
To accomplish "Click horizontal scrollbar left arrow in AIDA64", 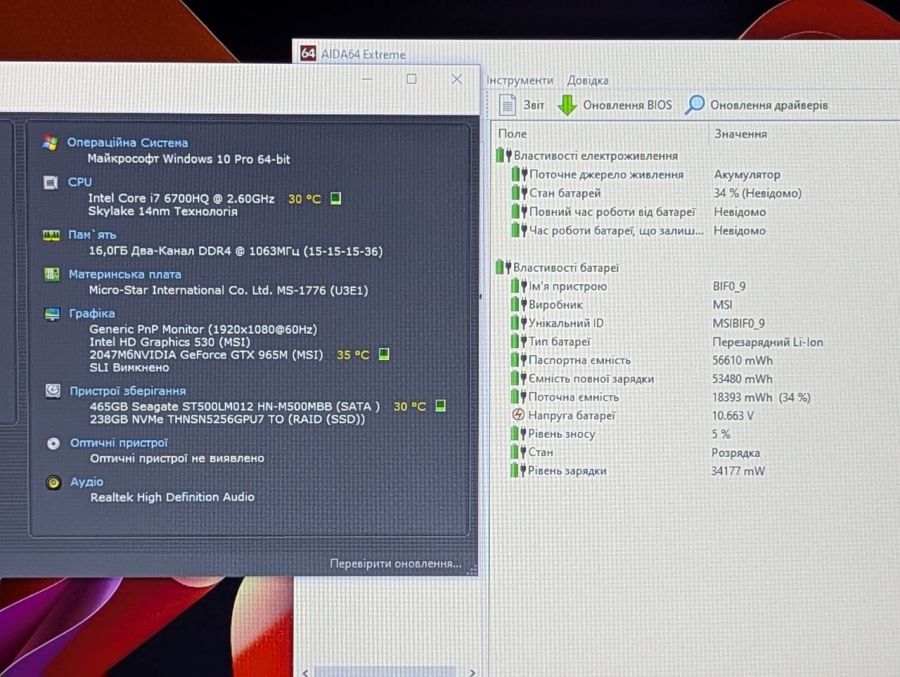I will pyautogui.click(x=305, y=672).
